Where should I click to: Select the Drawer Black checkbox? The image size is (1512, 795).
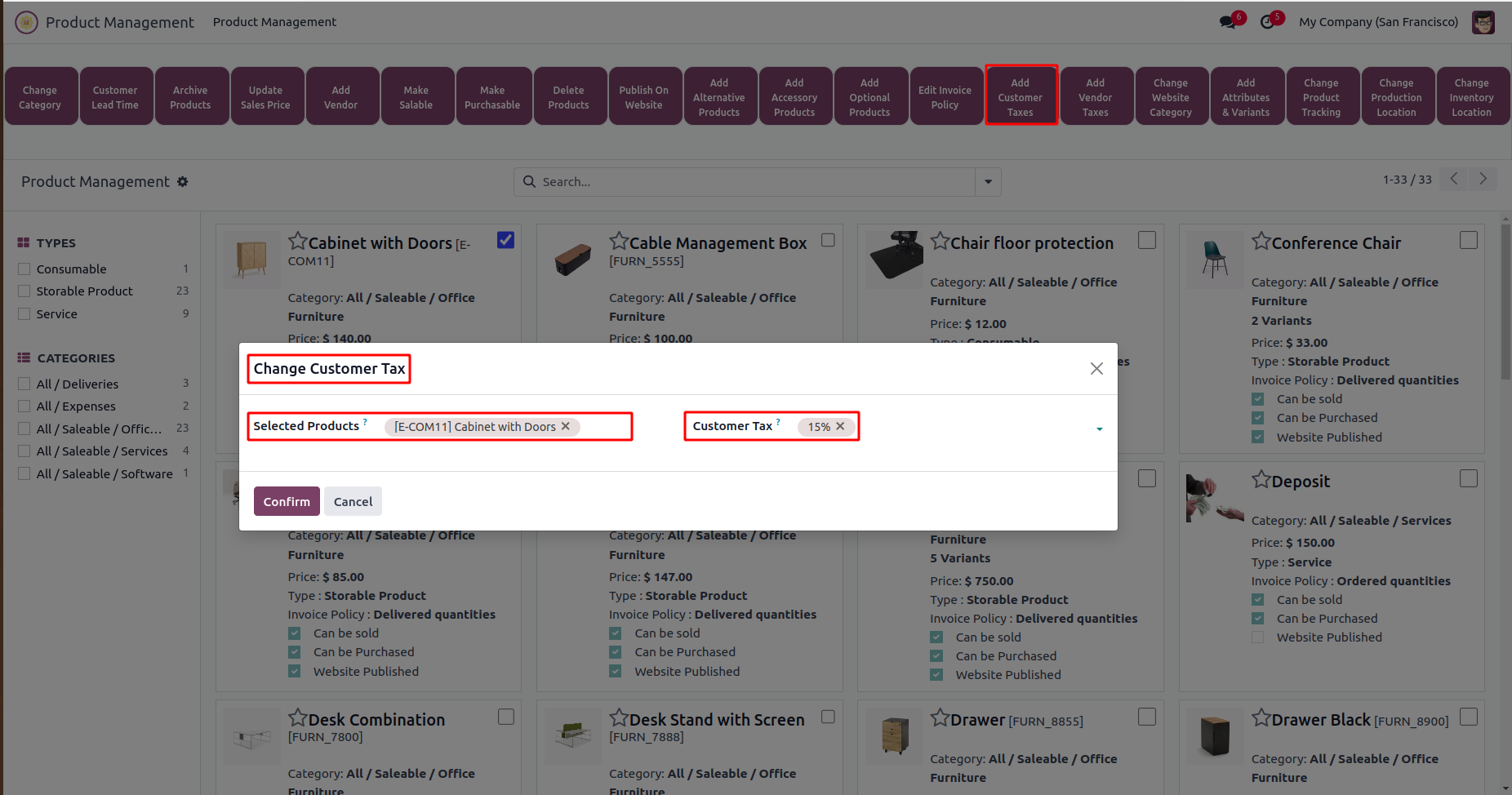1469,717
